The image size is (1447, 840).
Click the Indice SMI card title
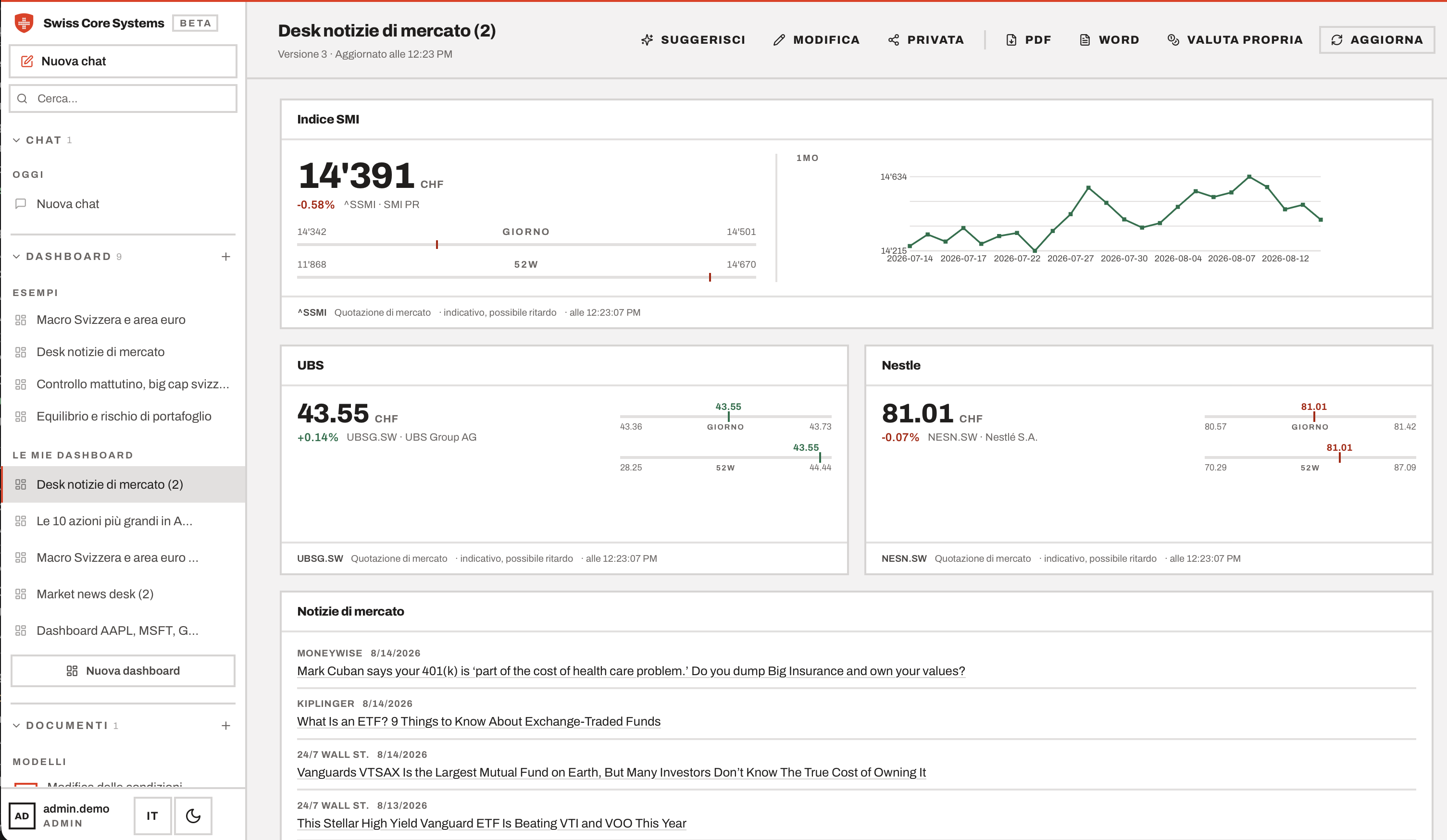click(x=328, y=120)
